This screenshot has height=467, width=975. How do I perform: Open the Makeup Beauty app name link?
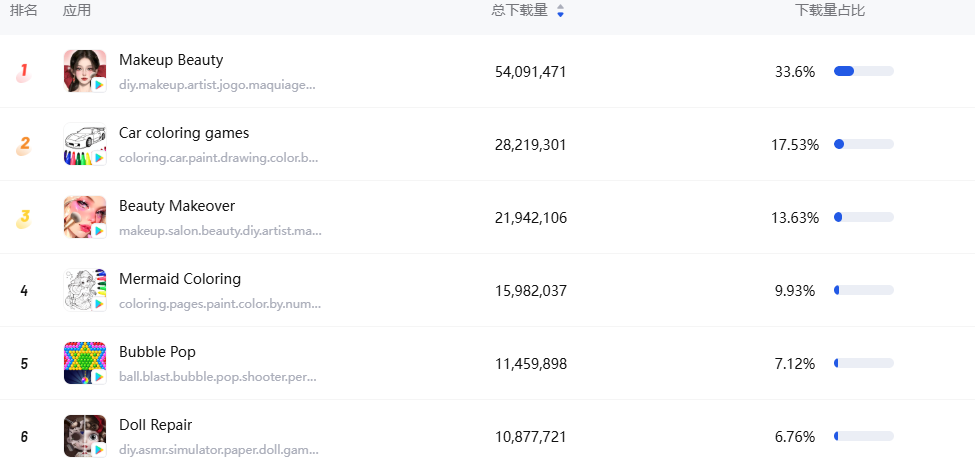coord(171,60)
